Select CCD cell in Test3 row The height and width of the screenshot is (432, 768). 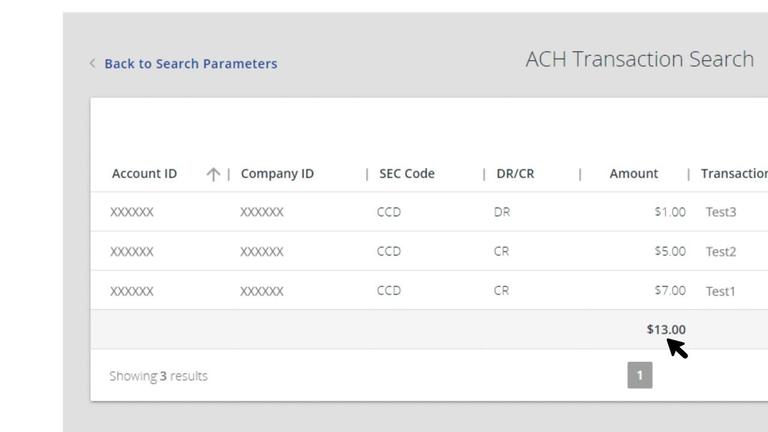coord(389,212)
